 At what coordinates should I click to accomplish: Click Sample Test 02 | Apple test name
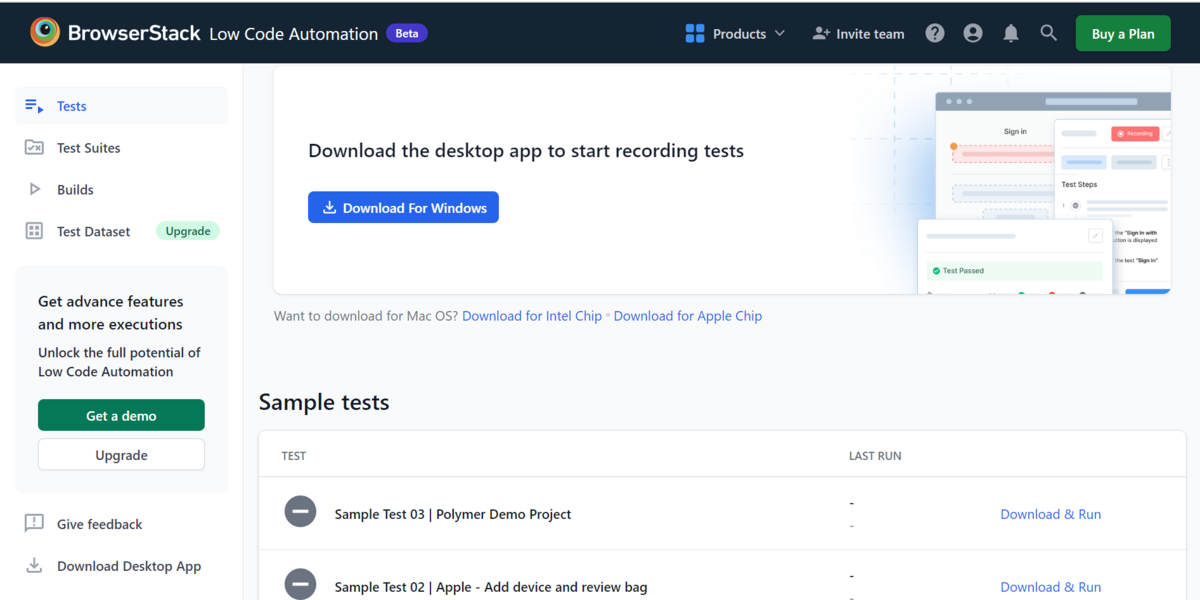tap(491, 587)
